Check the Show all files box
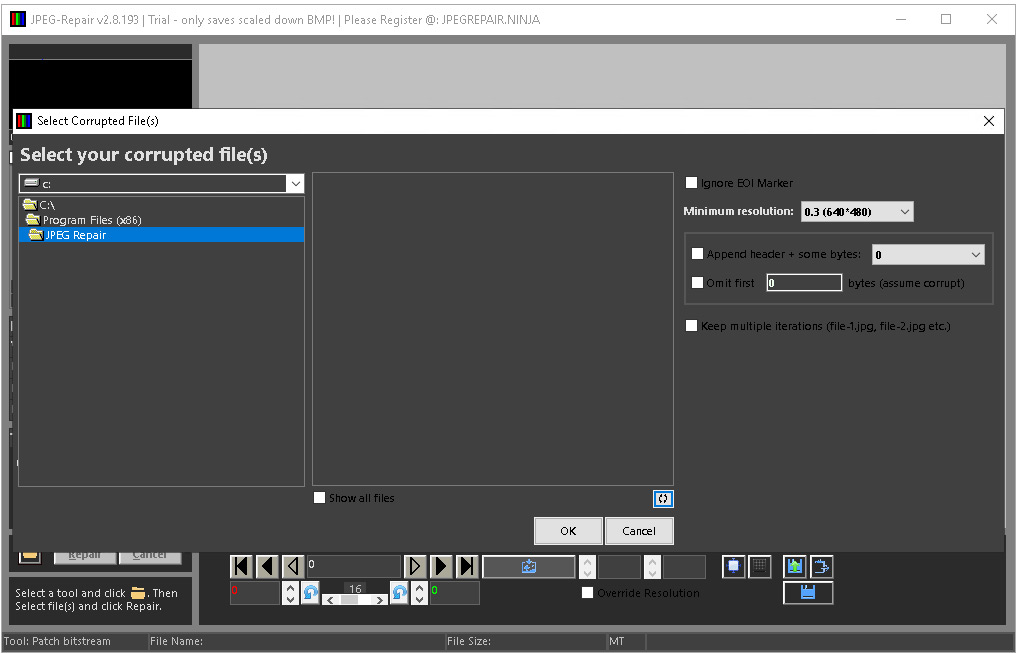Viewport: 1018px width, 653px height. click(x=319, y=498)
